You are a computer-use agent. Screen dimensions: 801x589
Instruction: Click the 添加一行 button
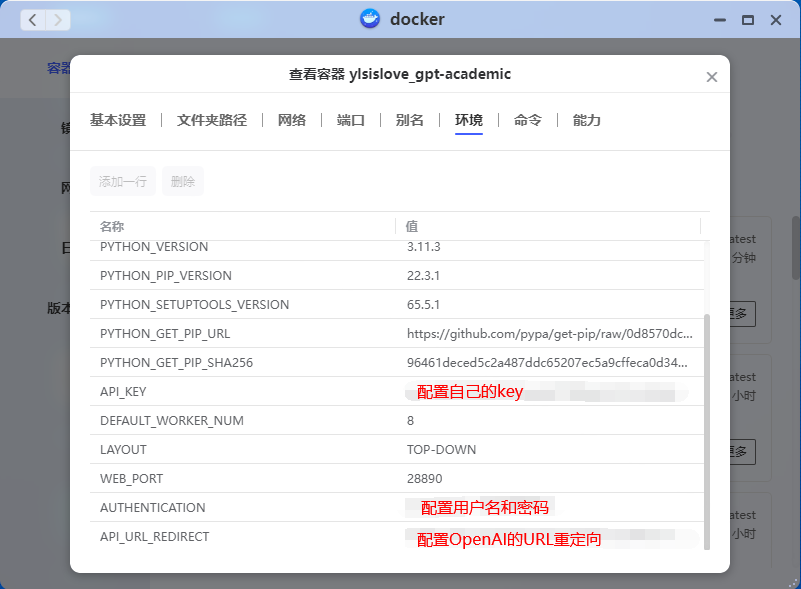coord(123,181)
